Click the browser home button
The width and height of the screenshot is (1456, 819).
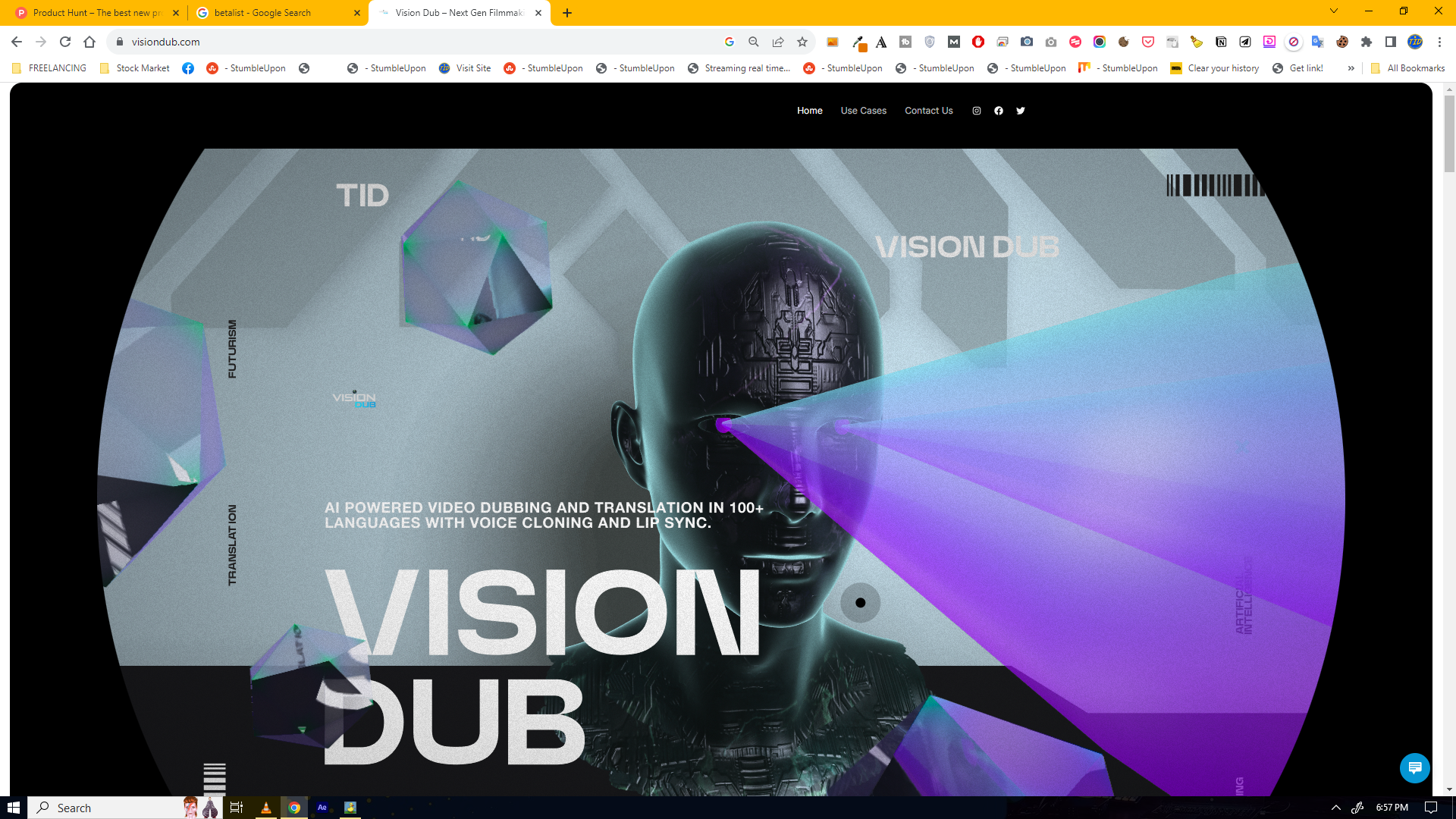[x=89, y=42]
